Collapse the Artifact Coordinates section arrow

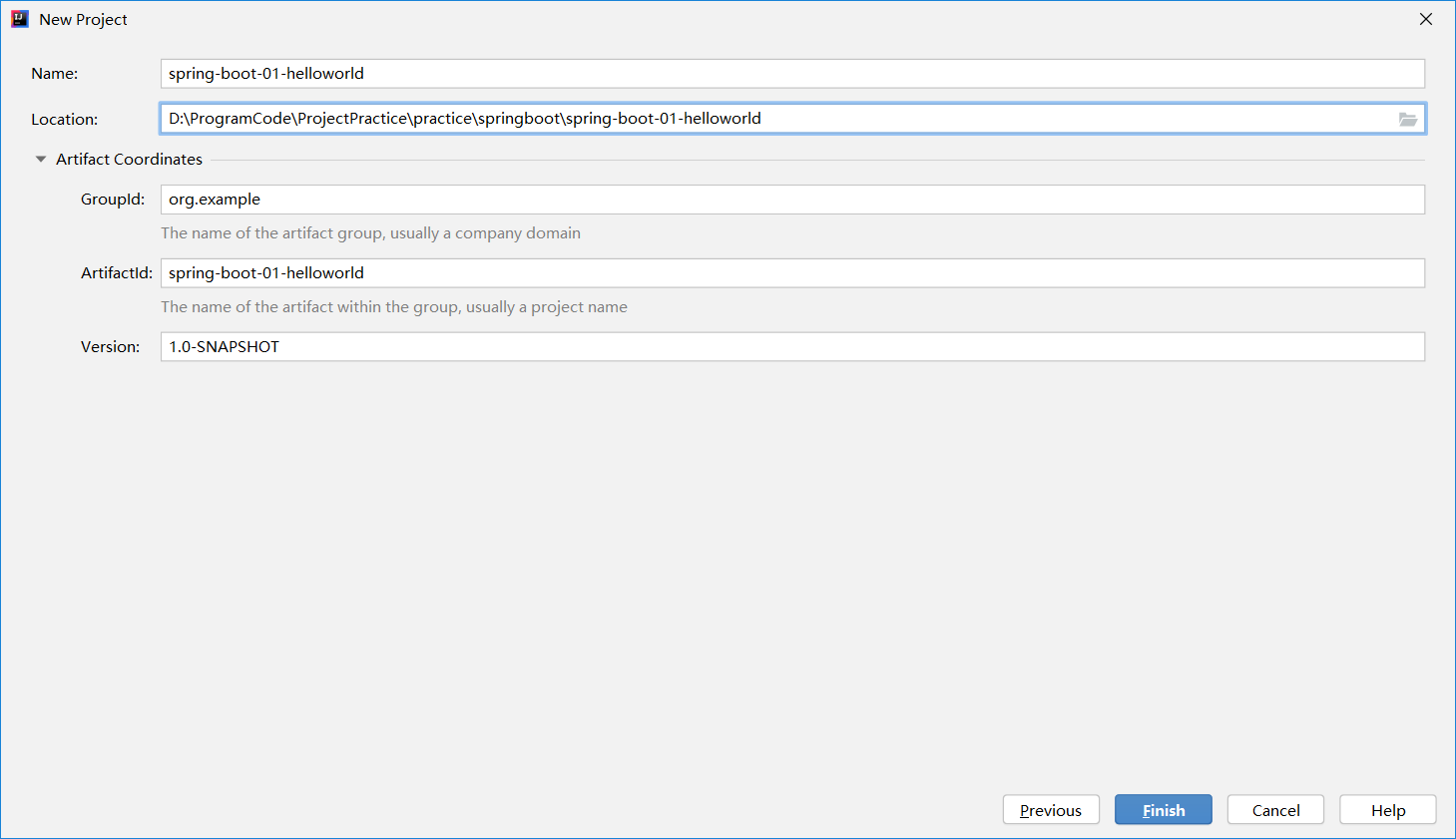pos(41,160)
